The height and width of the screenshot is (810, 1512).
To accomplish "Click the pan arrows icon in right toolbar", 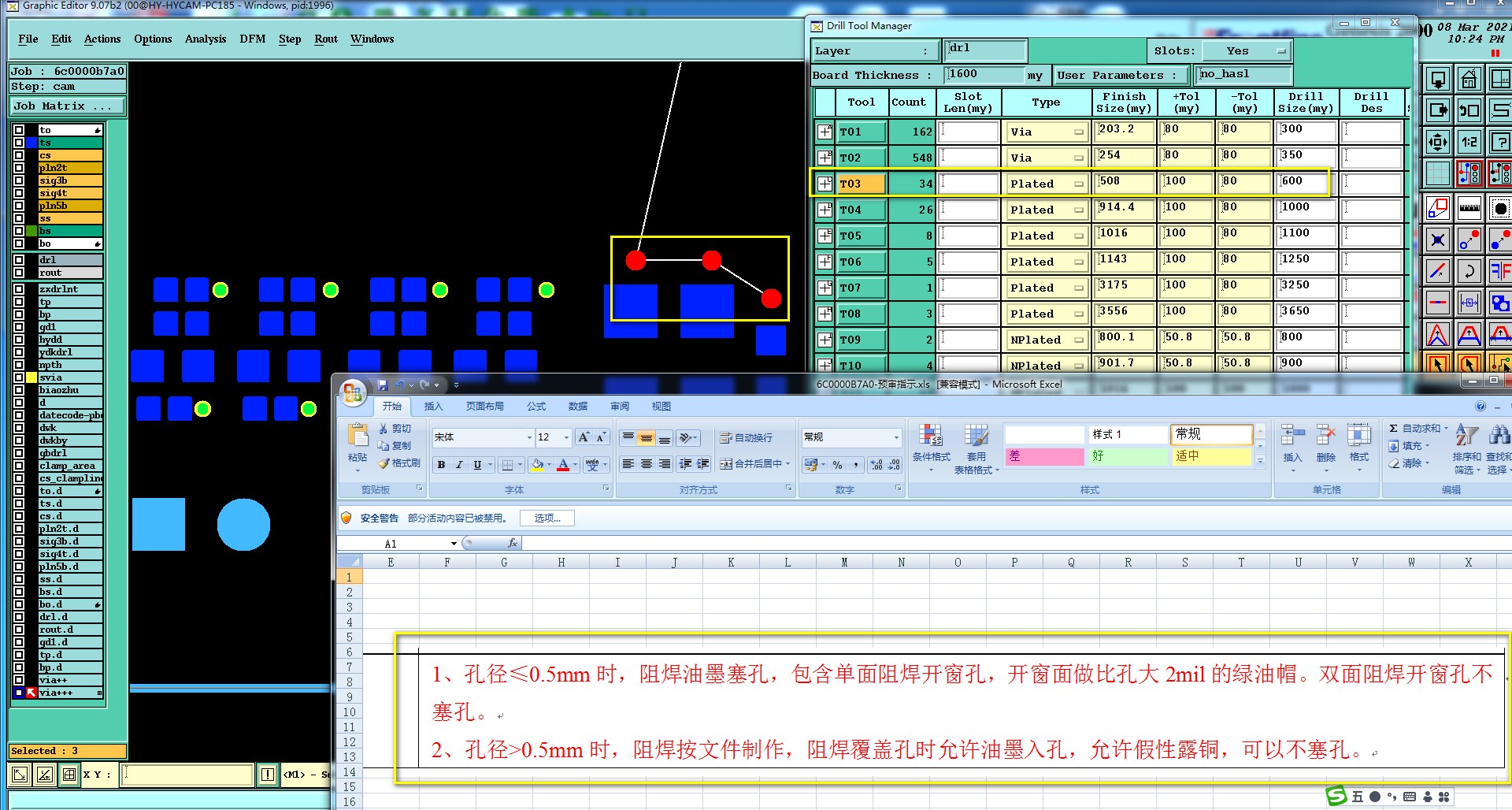I will click(x=1438, y=143).
